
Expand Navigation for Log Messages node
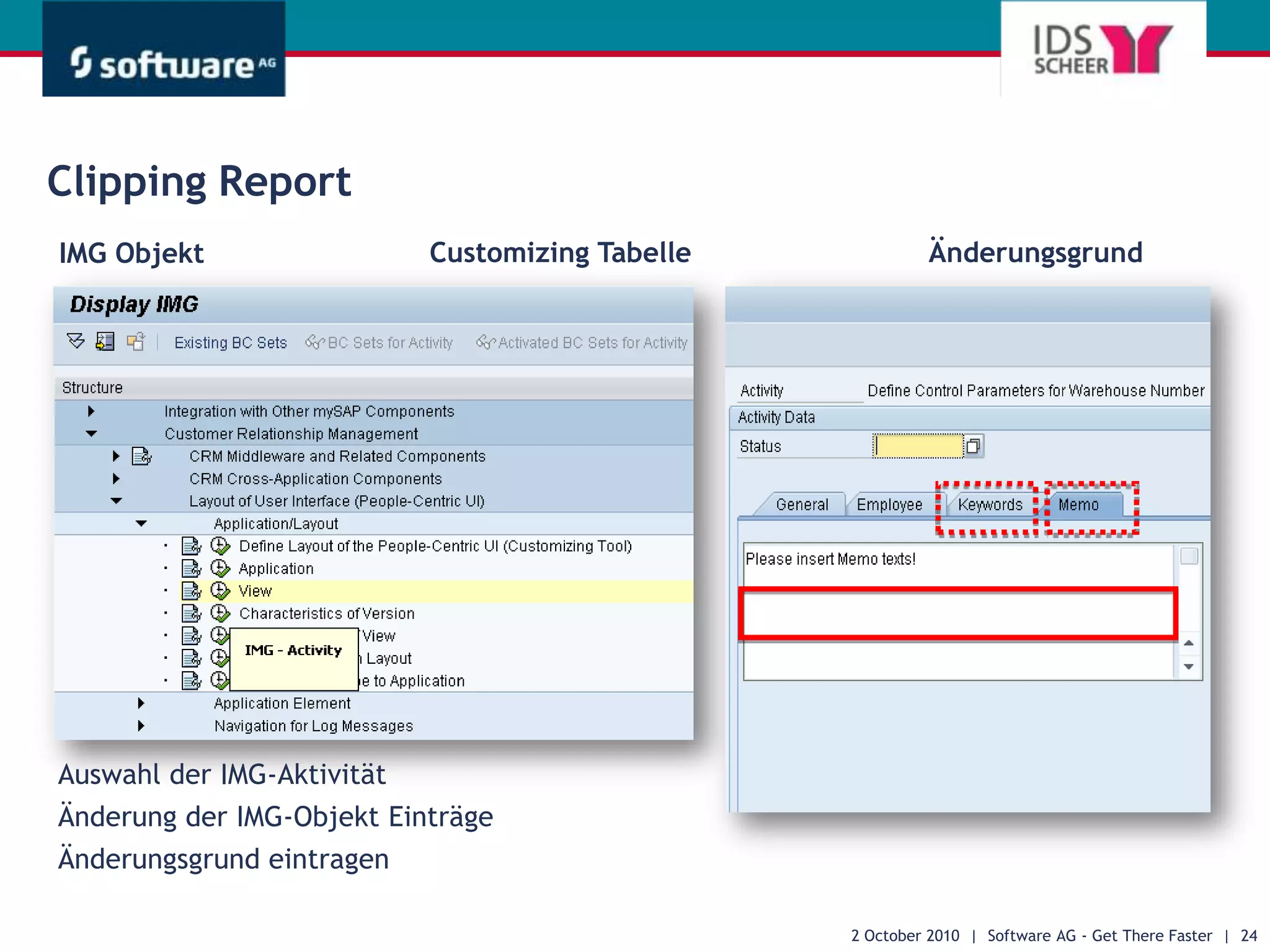141,725
